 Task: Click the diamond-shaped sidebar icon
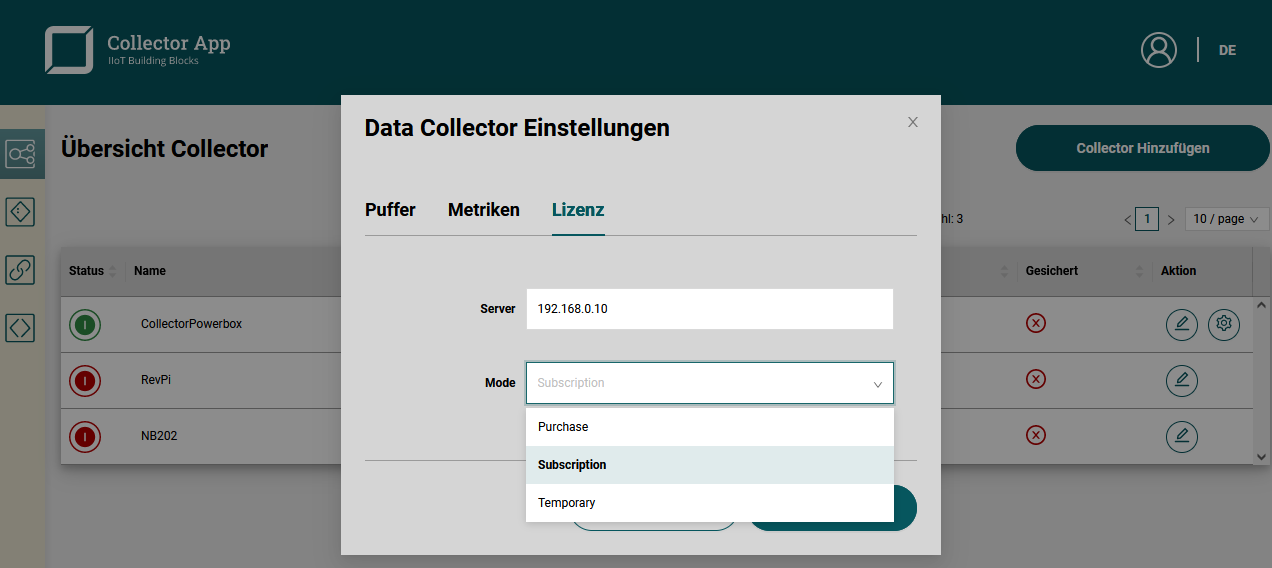click(21, 212)
